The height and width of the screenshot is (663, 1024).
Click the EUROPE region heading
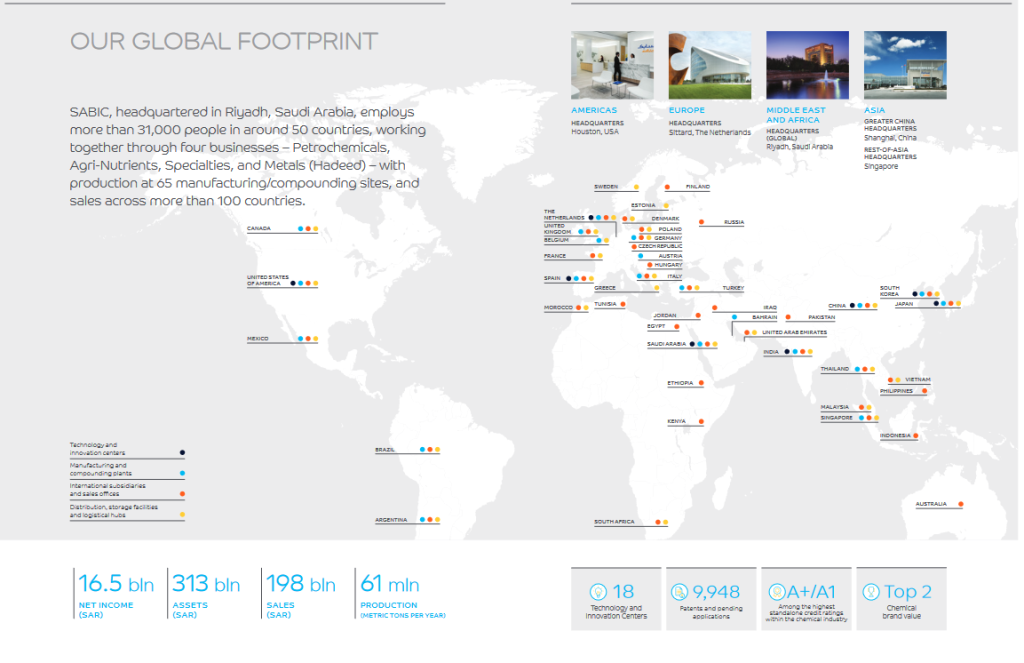pos(686,110)
